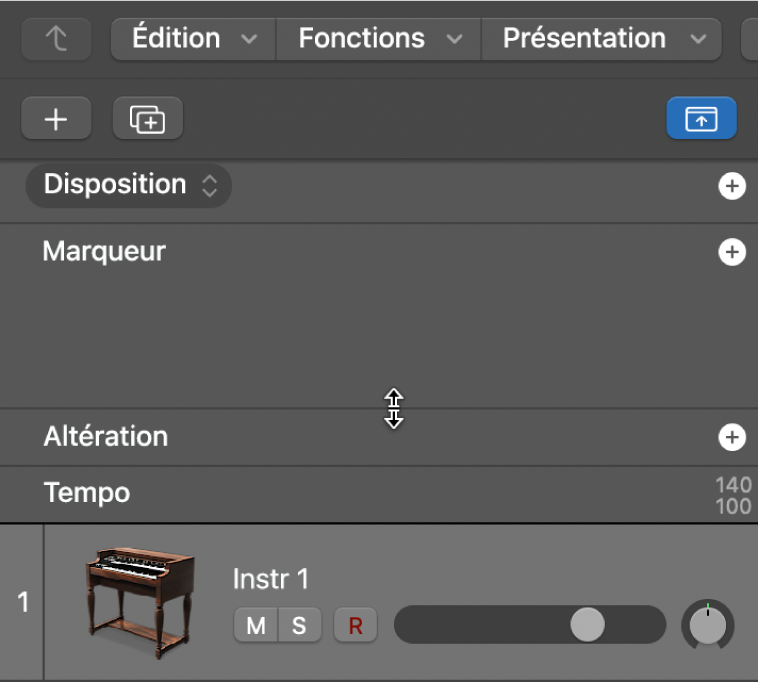Click the Instr 1 track name
This screenshot has width=758, height=684.
[x=271, y=579]
